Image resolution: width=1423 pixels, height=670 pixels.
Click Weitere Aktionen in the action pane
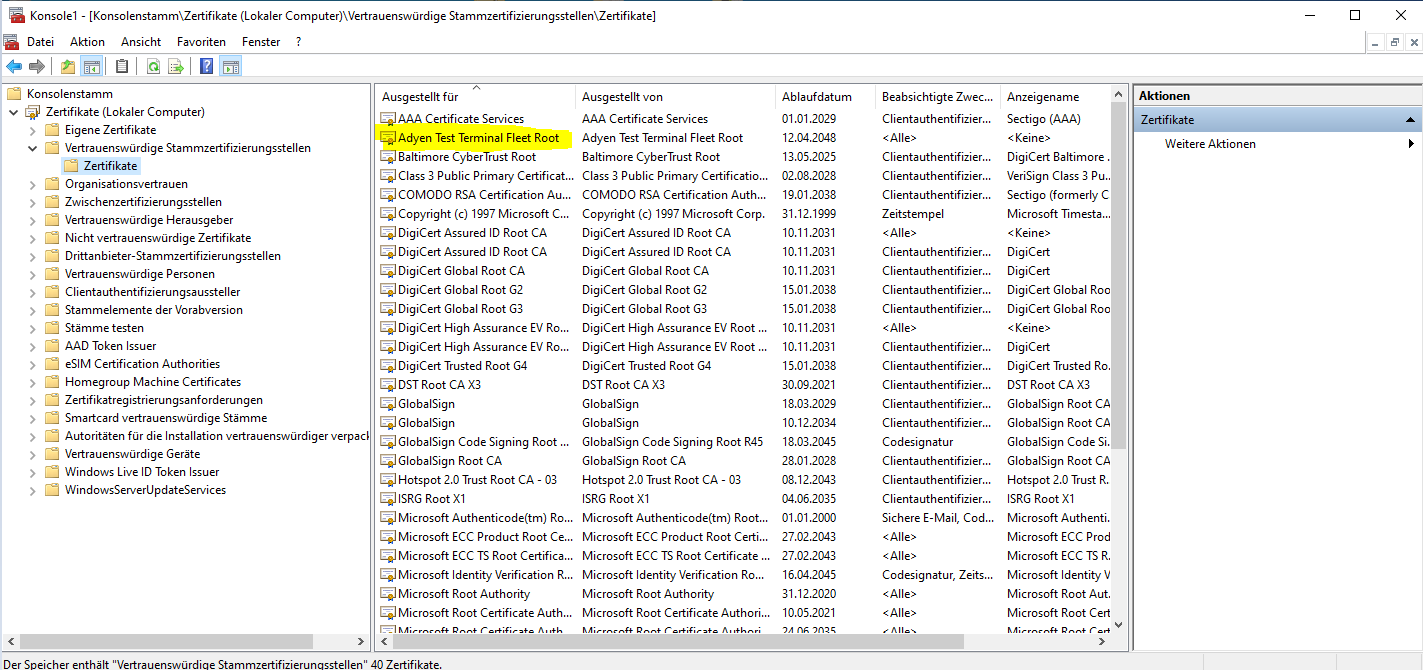pos(1210,144)
